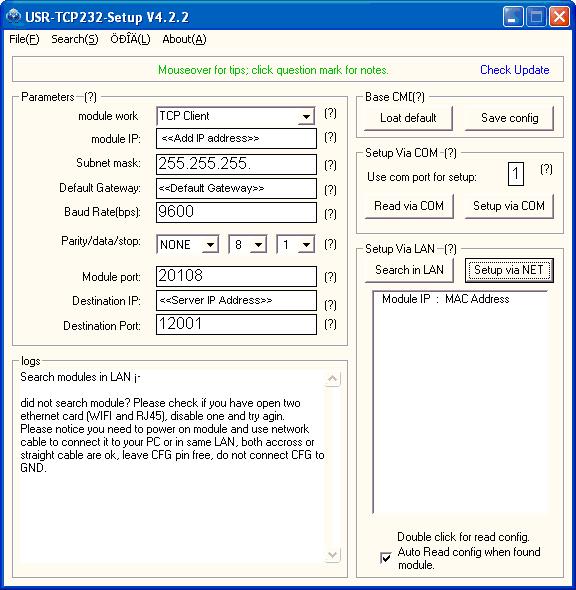Close the USR-TCP232-Setup window
The height and width of the screenshot is (590, 576).
(x=559, y=17)
